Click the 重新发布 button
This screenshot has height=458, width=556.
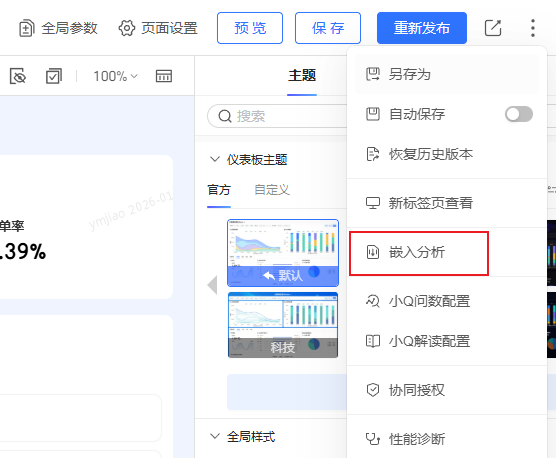422,28
